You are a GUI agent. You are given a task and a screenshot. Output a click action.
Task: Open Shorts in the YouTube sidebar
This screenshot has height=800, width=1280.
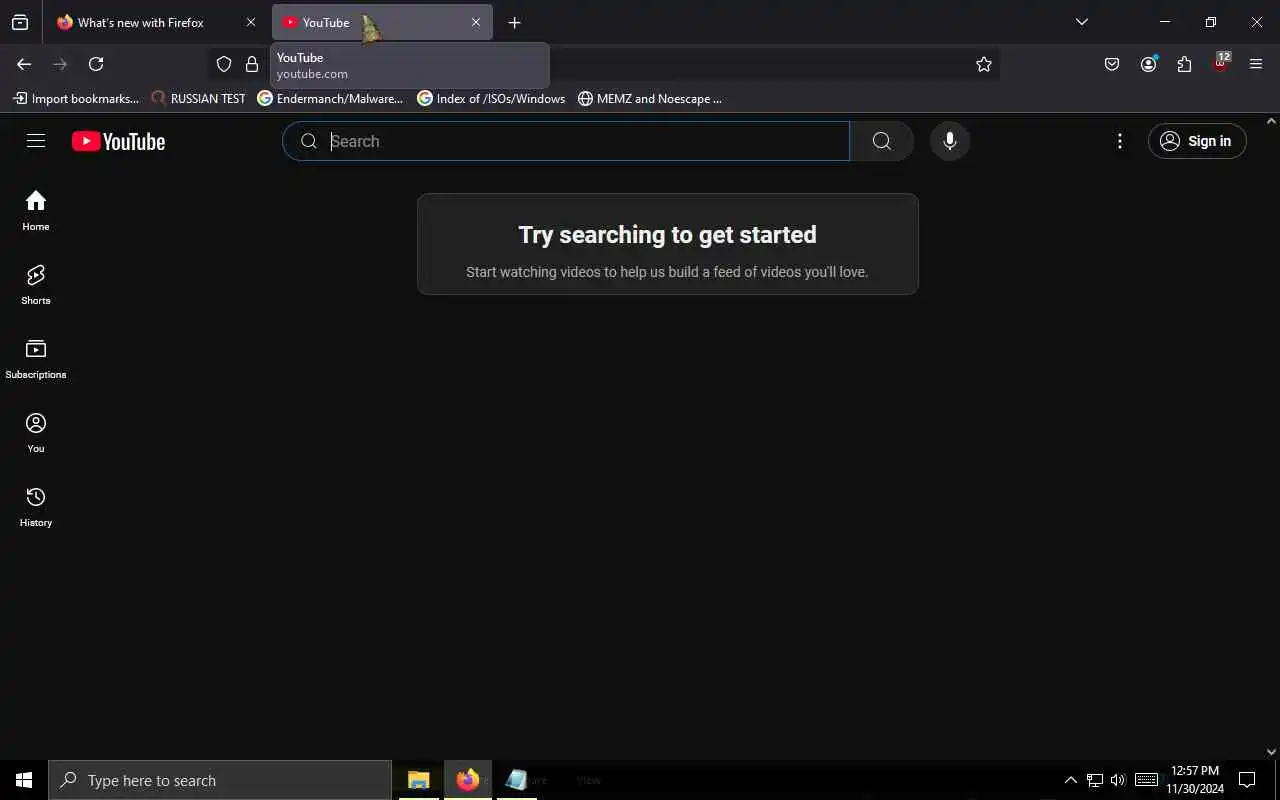(x=36, y=285)
